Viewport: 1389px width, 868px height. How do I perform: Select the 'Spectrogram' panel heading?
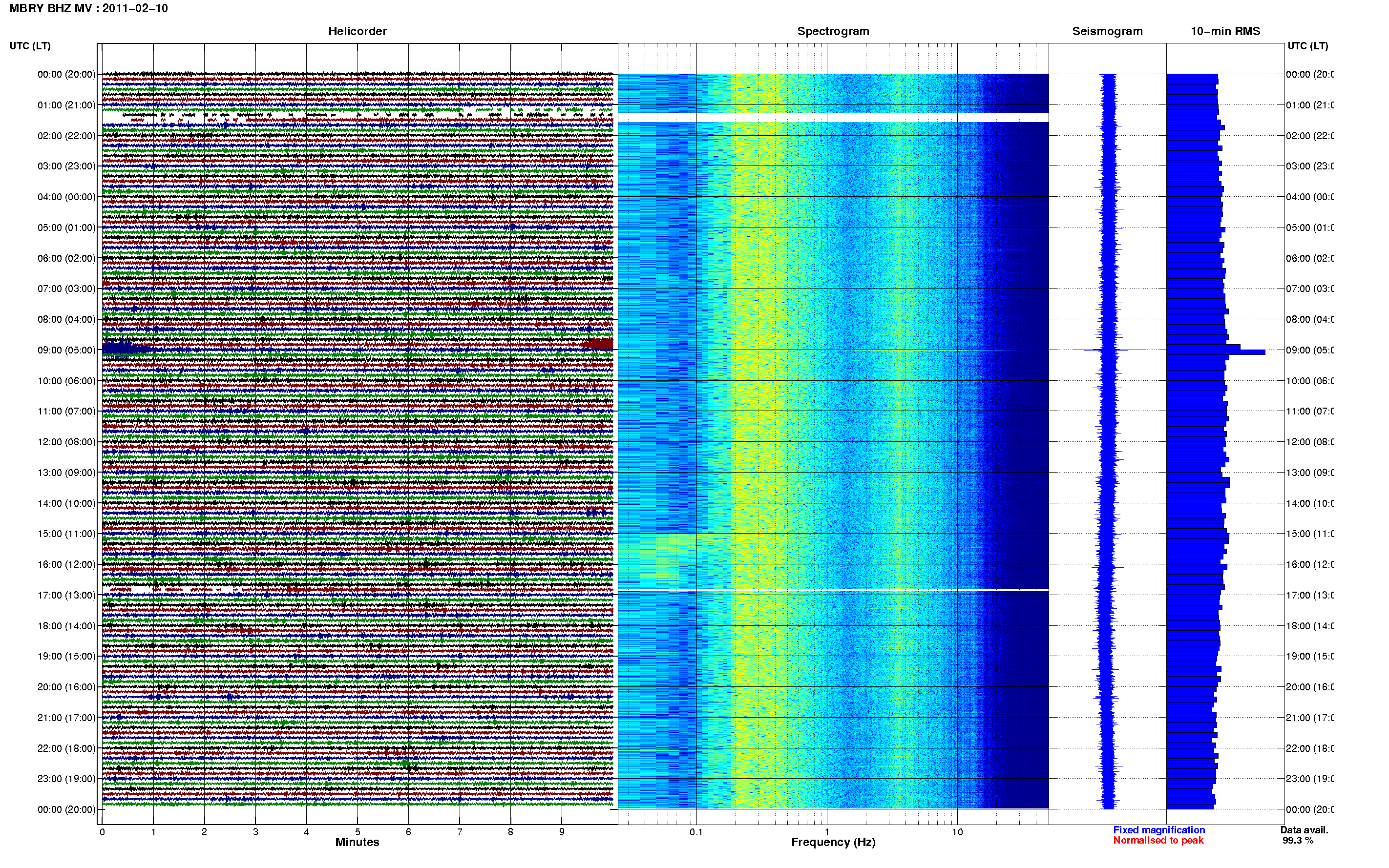point(833,32)
